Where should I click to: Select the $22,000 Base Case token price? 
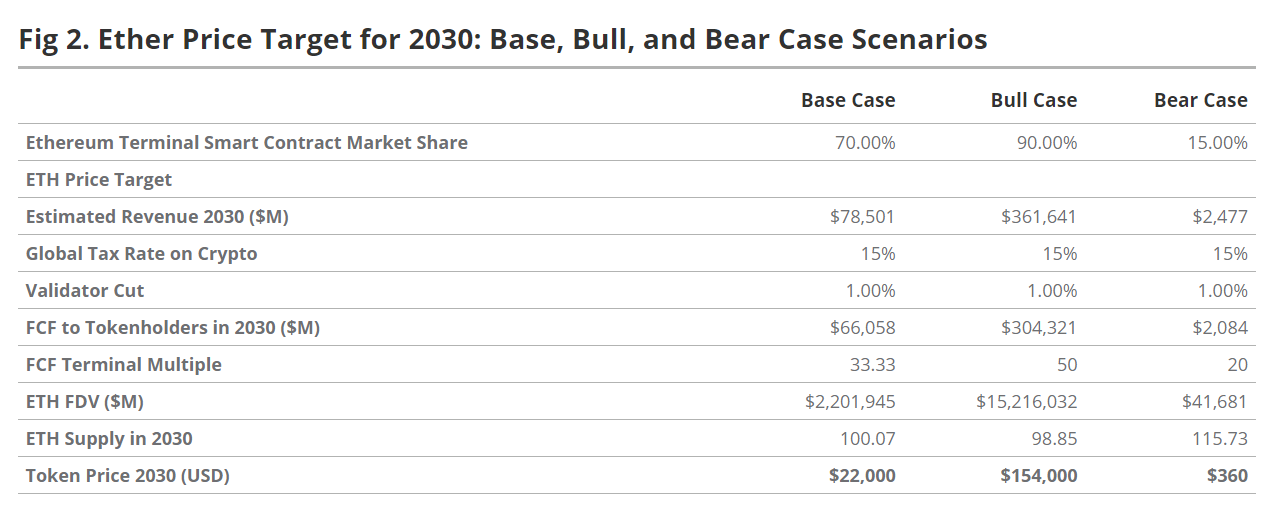click(x=862, y=476)
